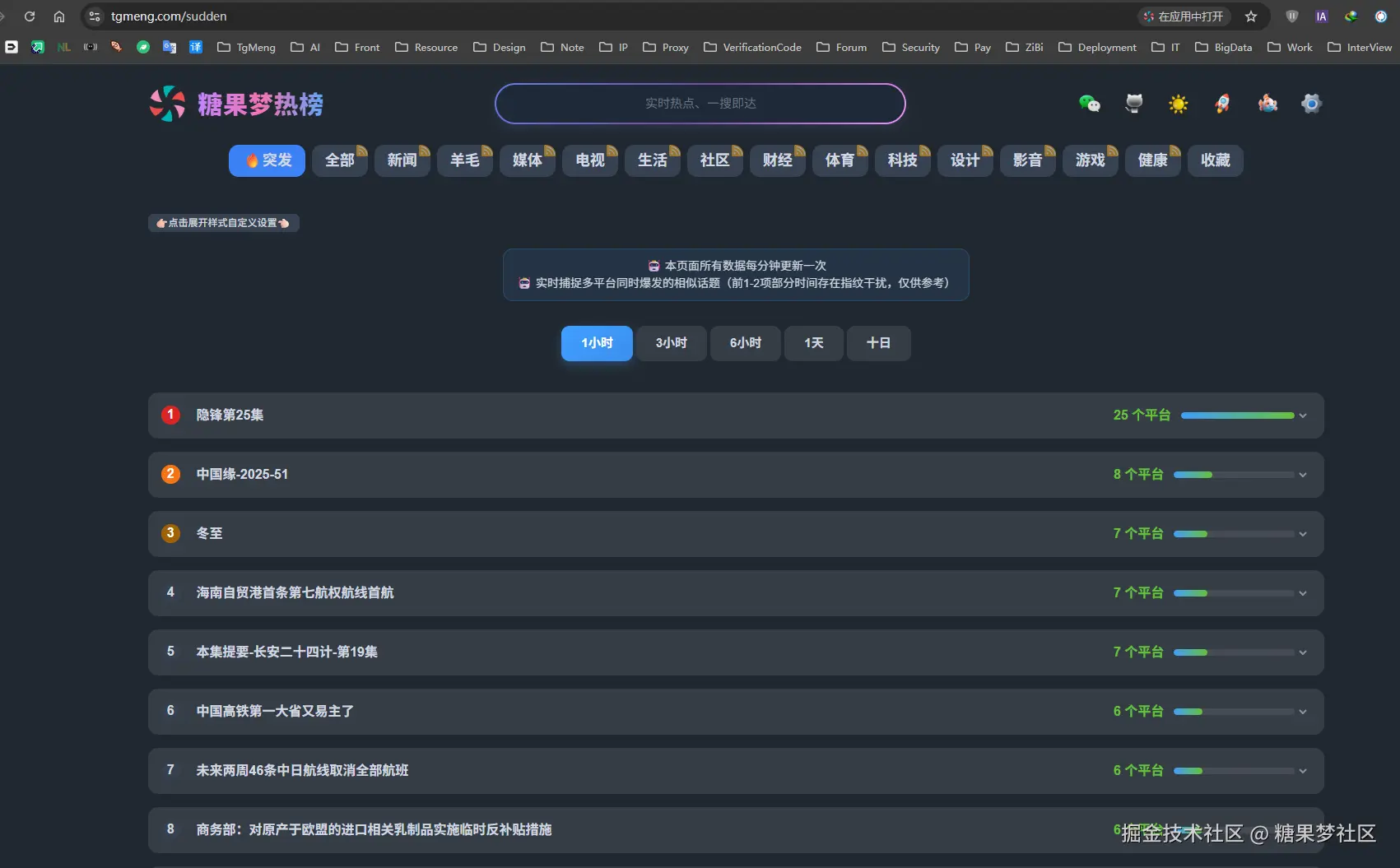
Task: Expand the 中国高铁第一大省又易主了 row chevron
Action: [x=1303, y=712]
